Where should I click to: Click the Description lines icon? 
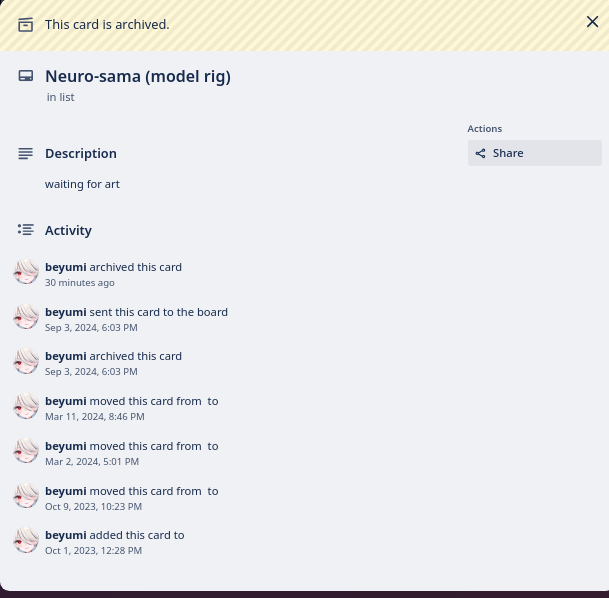(26, 153)
